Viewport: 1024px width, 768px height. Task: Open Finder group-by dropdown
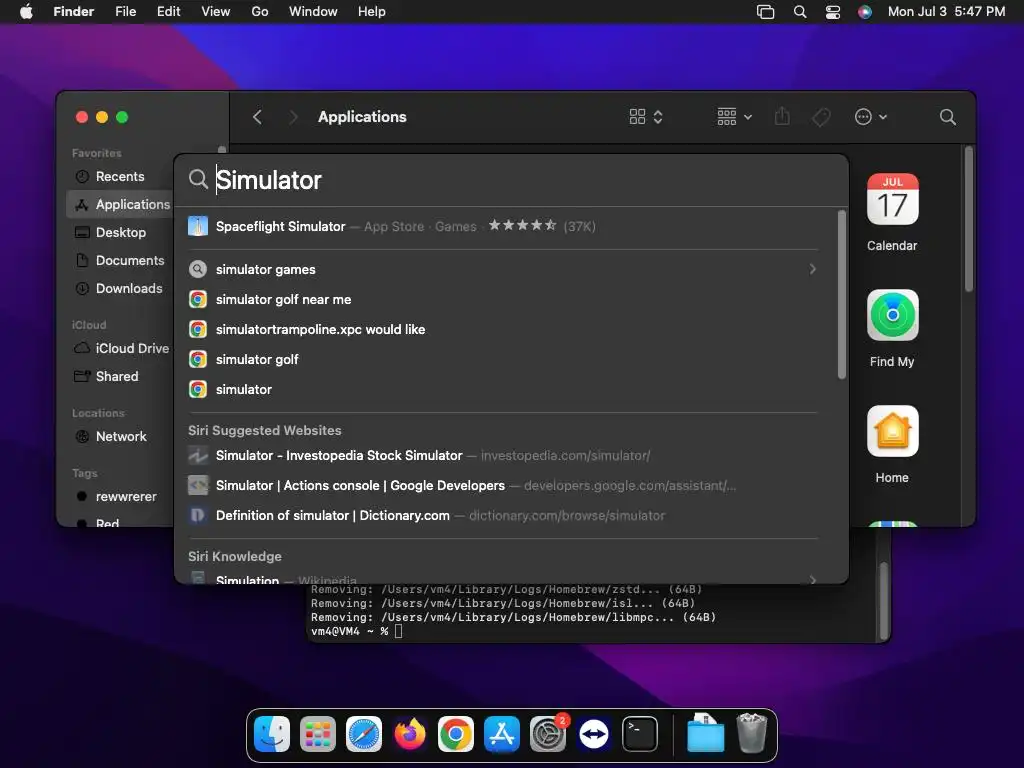click(x=735, y=117)
